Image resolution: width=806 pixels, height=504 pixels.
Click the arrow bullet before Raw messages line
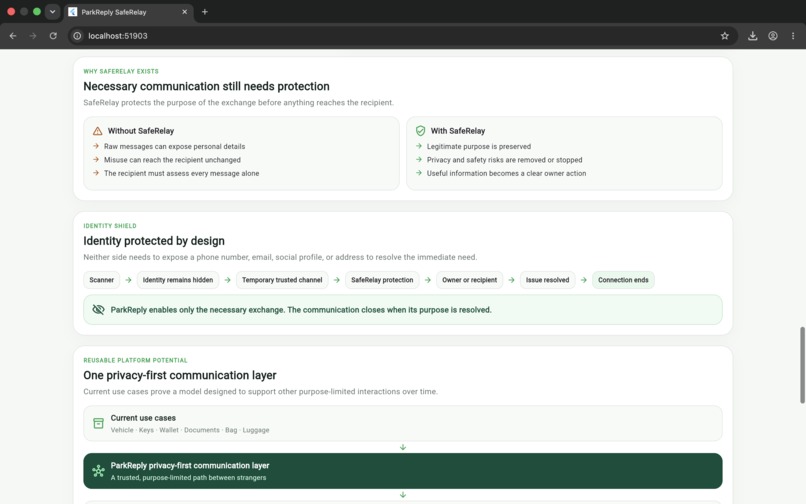tap(96, 147)
